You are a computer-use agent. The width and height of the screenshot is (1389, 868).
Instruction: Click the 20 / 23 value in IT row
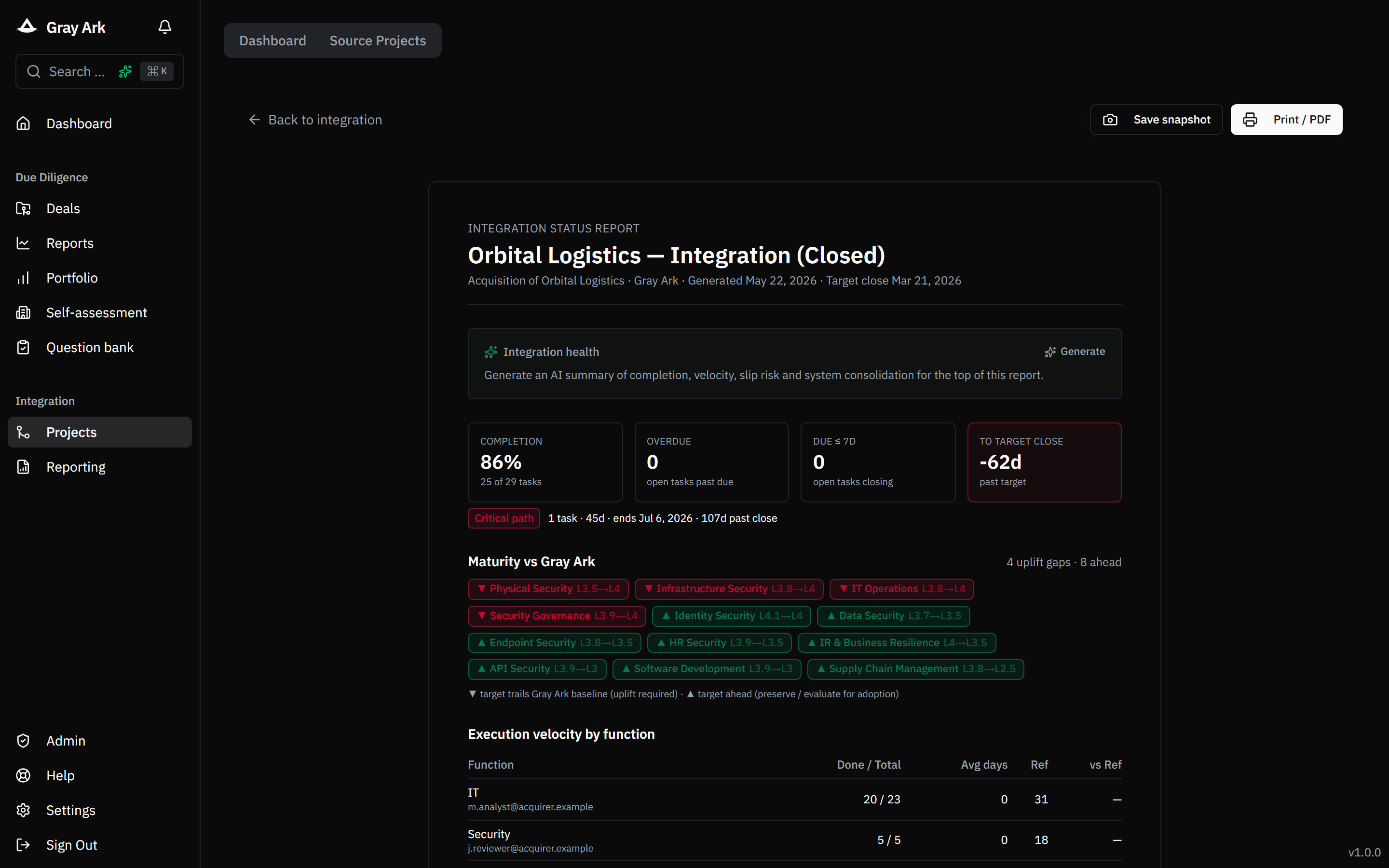[x=882, y=800]
